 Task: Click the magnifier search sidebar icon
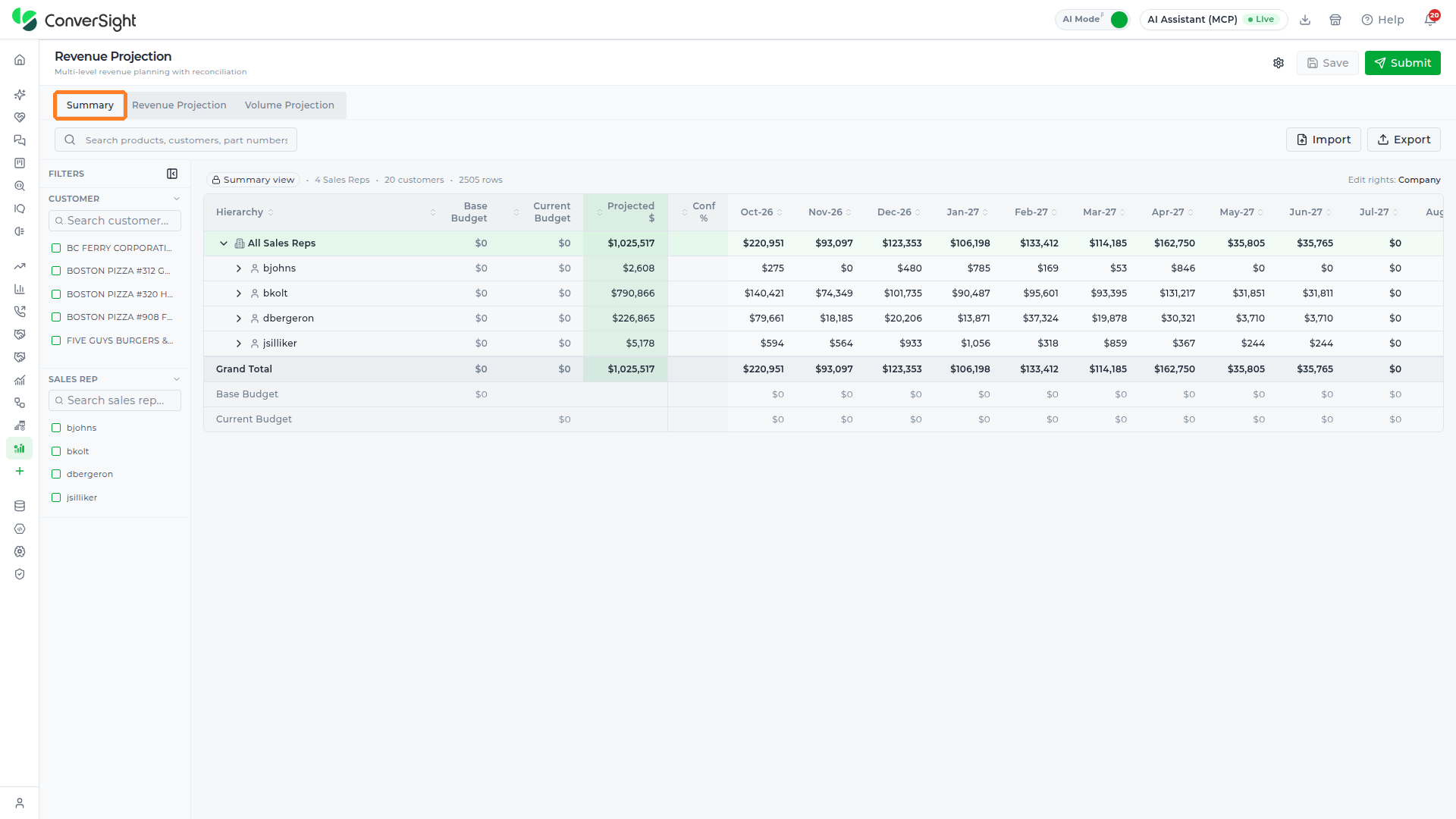(20, 186)
